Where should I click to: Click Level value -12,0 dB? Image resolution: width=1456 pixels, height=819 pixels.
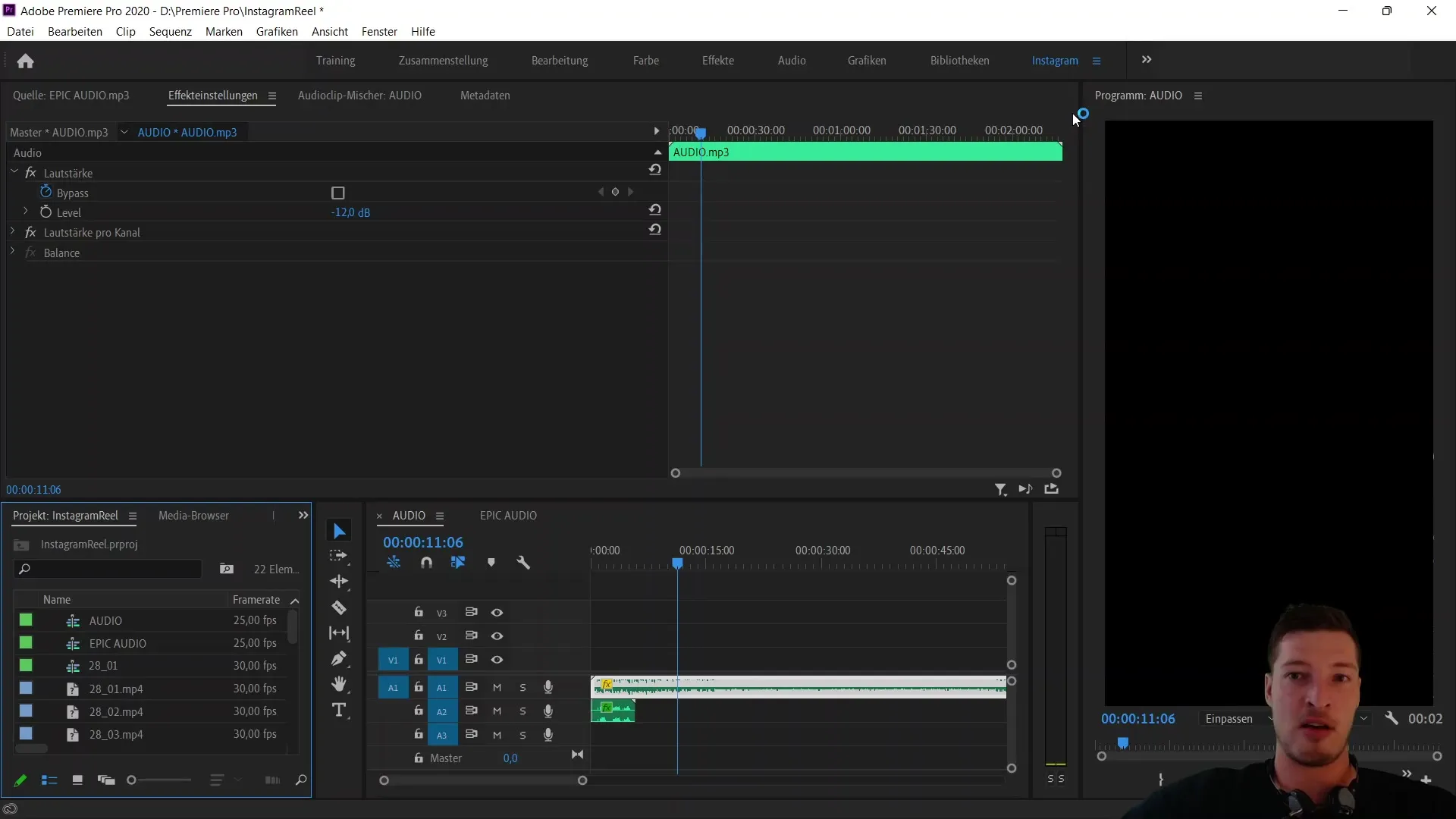[350, 213]
